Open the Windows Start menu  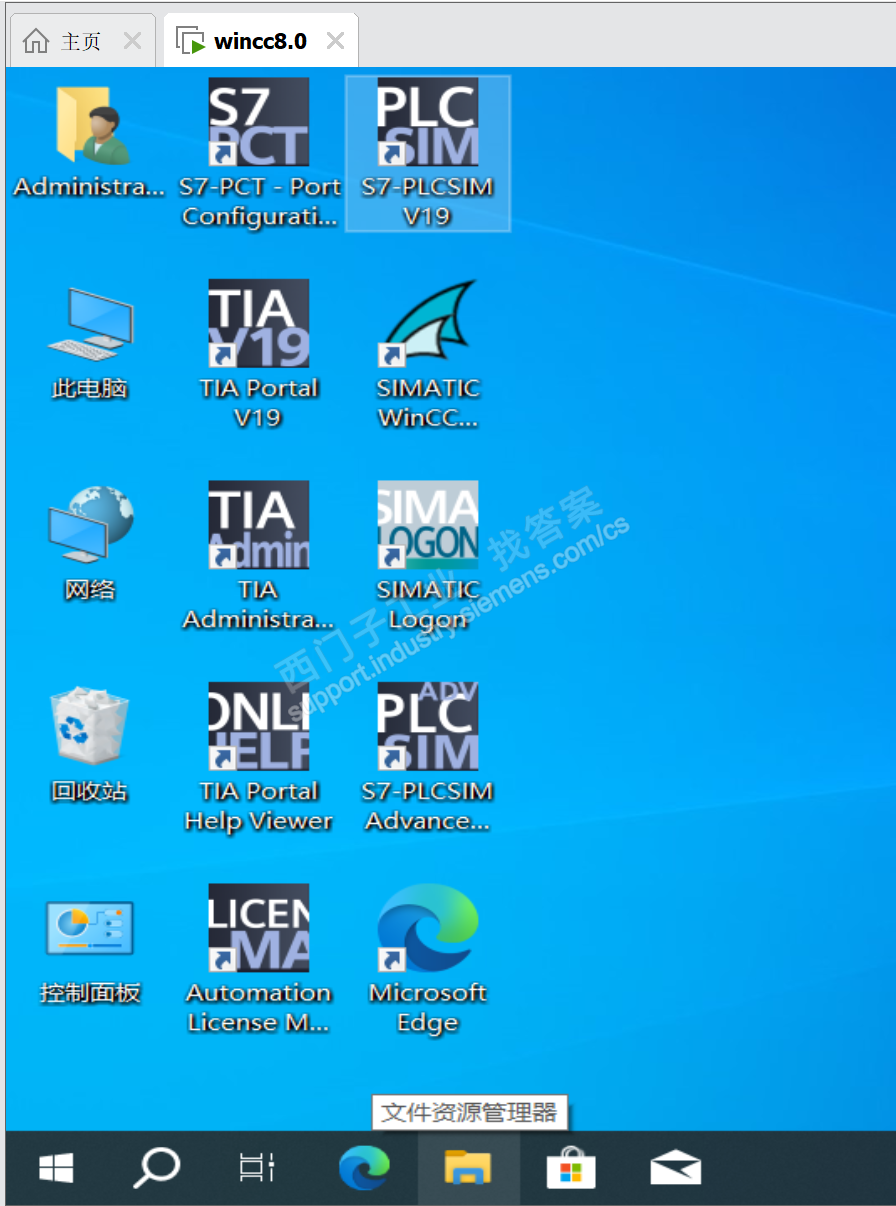[x=56, y=1167]
